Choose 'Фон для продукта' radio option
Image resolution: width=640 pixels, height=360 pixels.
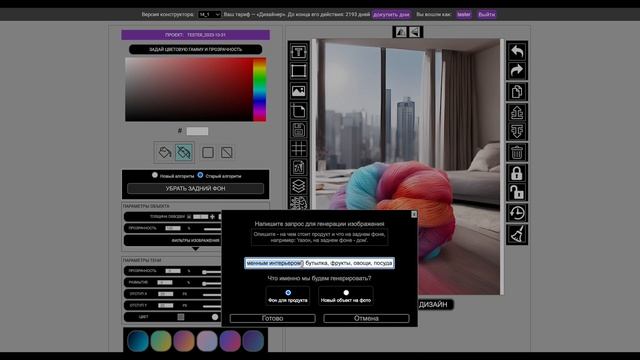pos(288,293)
